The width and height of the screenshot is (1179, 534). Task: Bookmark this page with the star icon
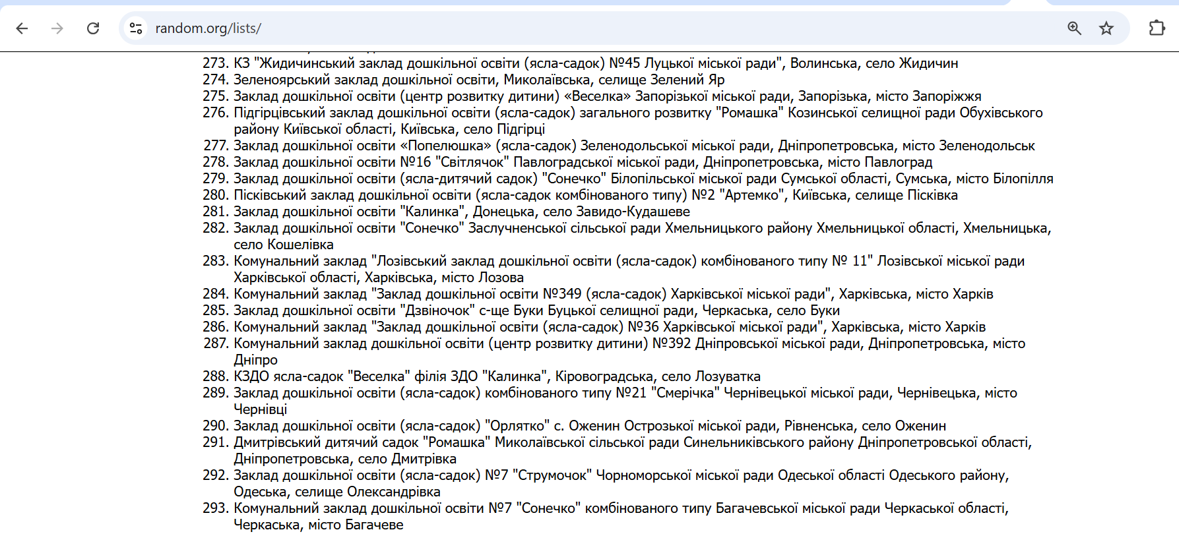pos(1106,28)
